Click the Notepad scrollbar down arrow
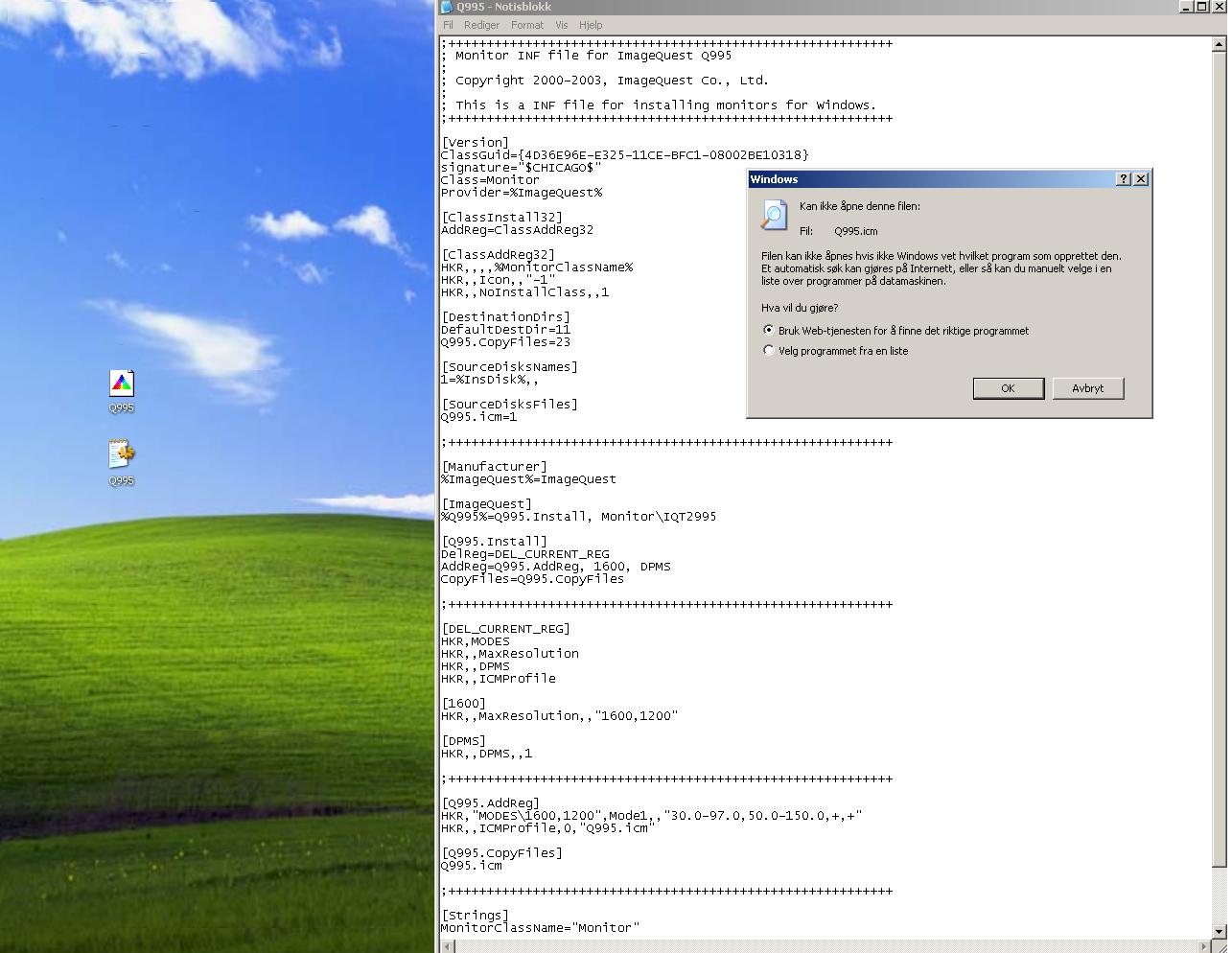This screenshot has width=1232, height=953. [1220, 931]
